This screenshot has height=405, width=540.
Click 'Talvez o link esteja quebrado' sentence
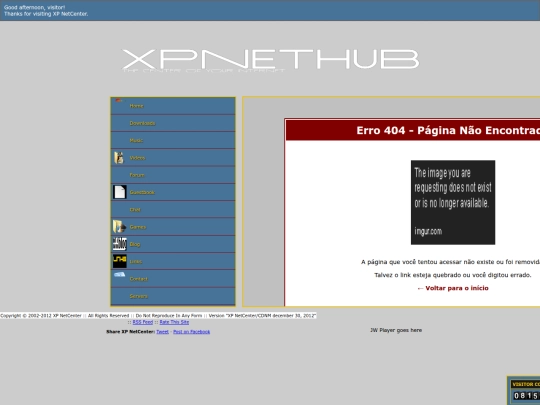click(x=453, y=275)
